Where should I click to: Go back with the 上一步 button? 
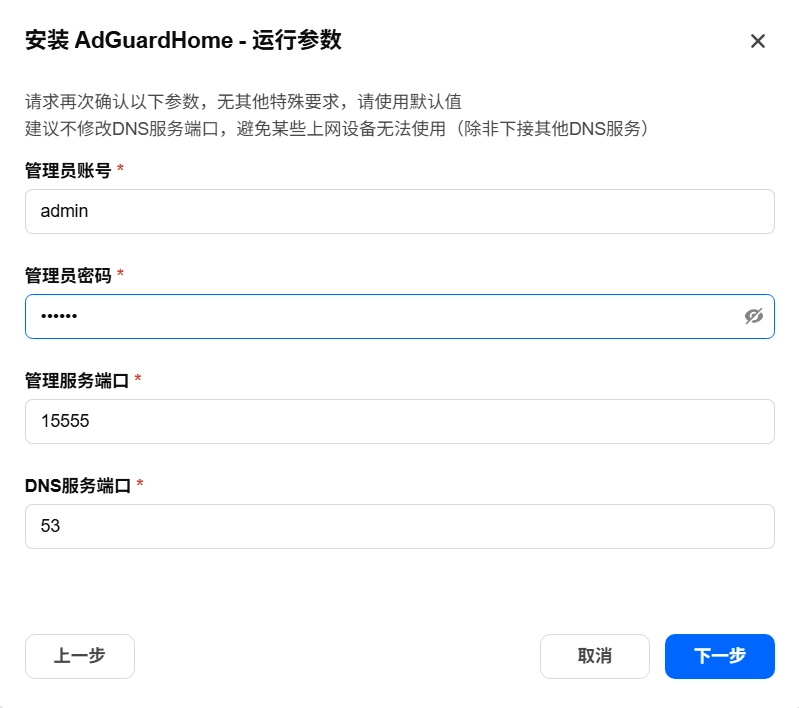(x=80, y=656)
